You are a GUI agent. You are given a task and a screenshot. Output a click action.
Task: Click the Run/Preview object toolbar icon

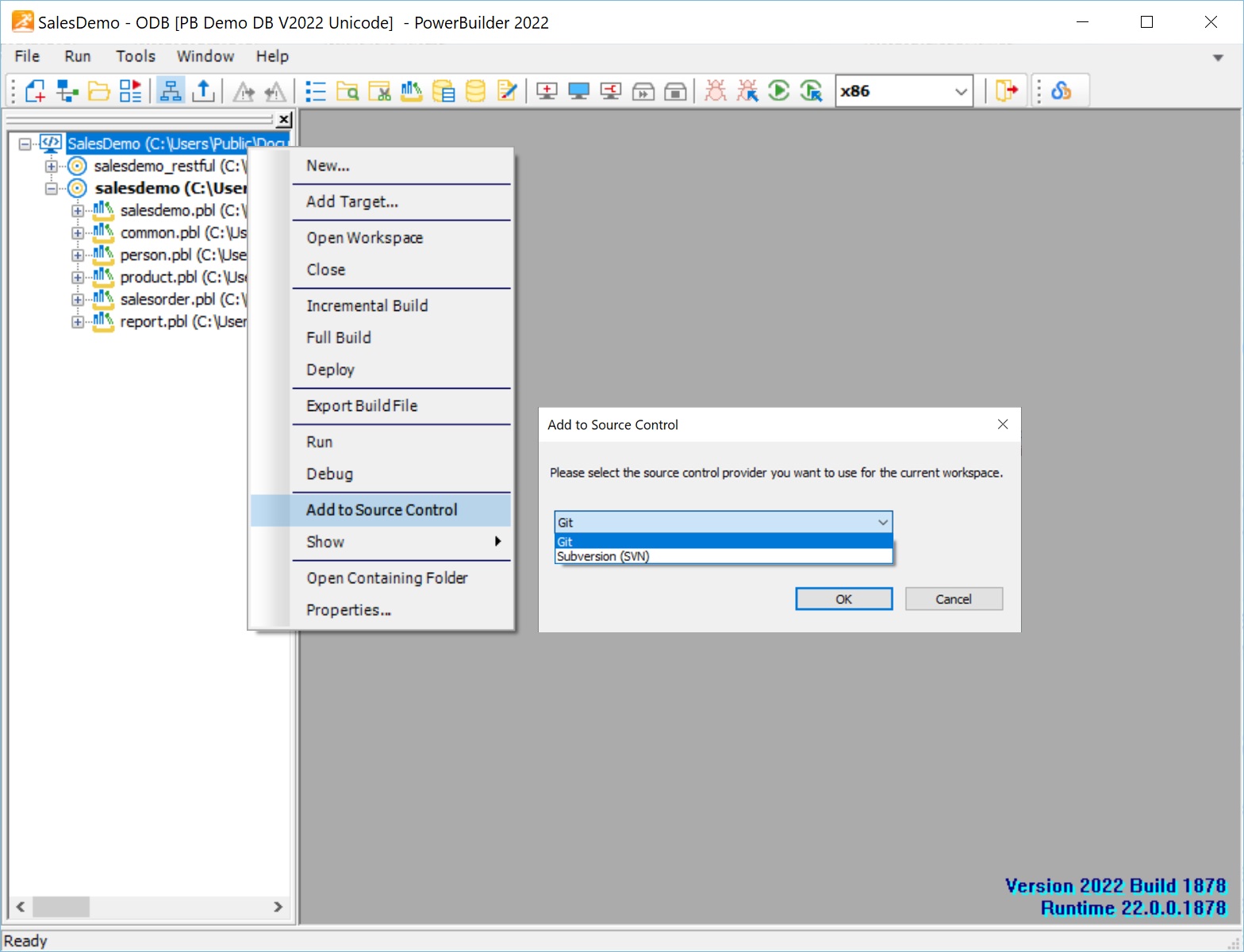pos(130,91)
